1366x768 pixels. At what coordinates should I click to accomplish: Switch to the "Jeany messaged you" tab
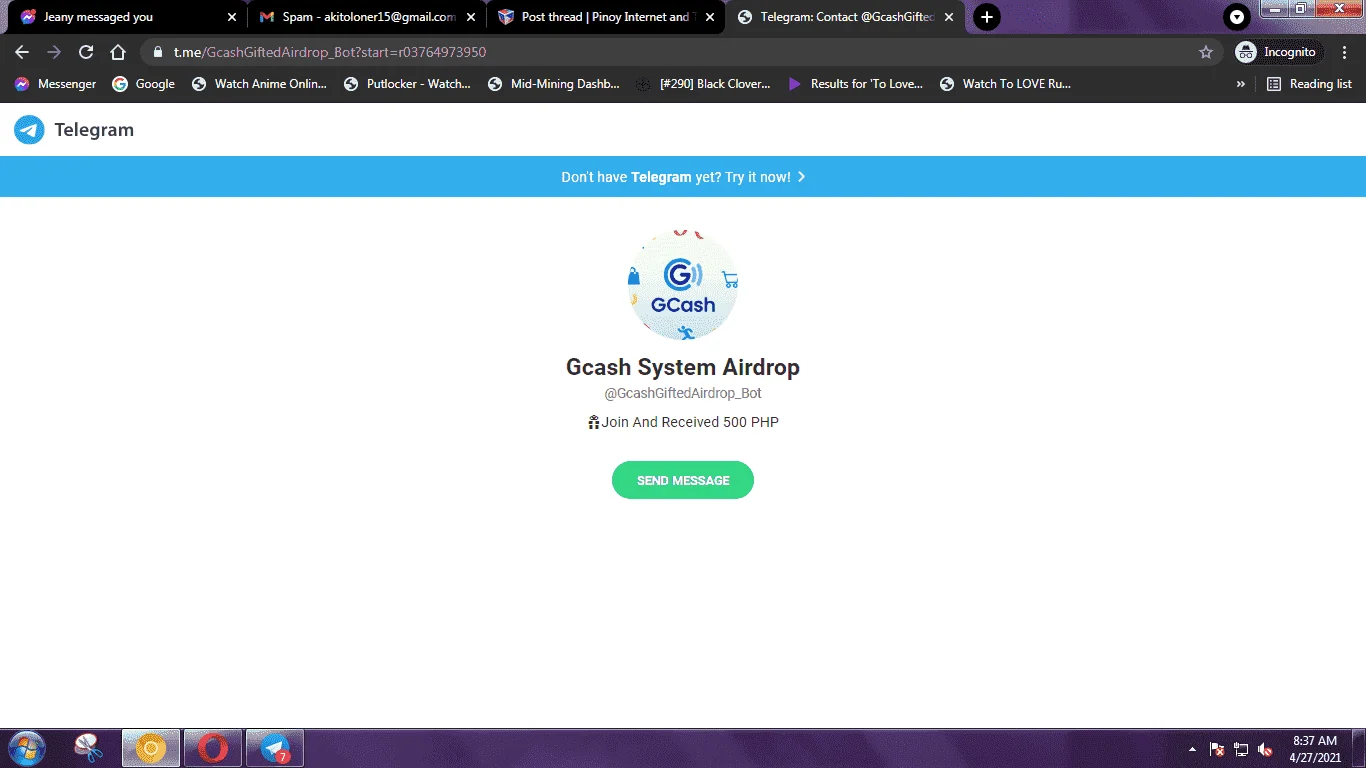[127, 17]
